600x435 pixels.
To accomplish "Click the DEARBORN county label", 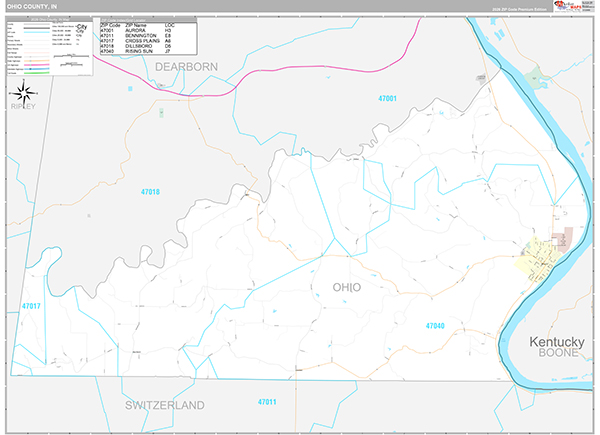I will 187,66.
